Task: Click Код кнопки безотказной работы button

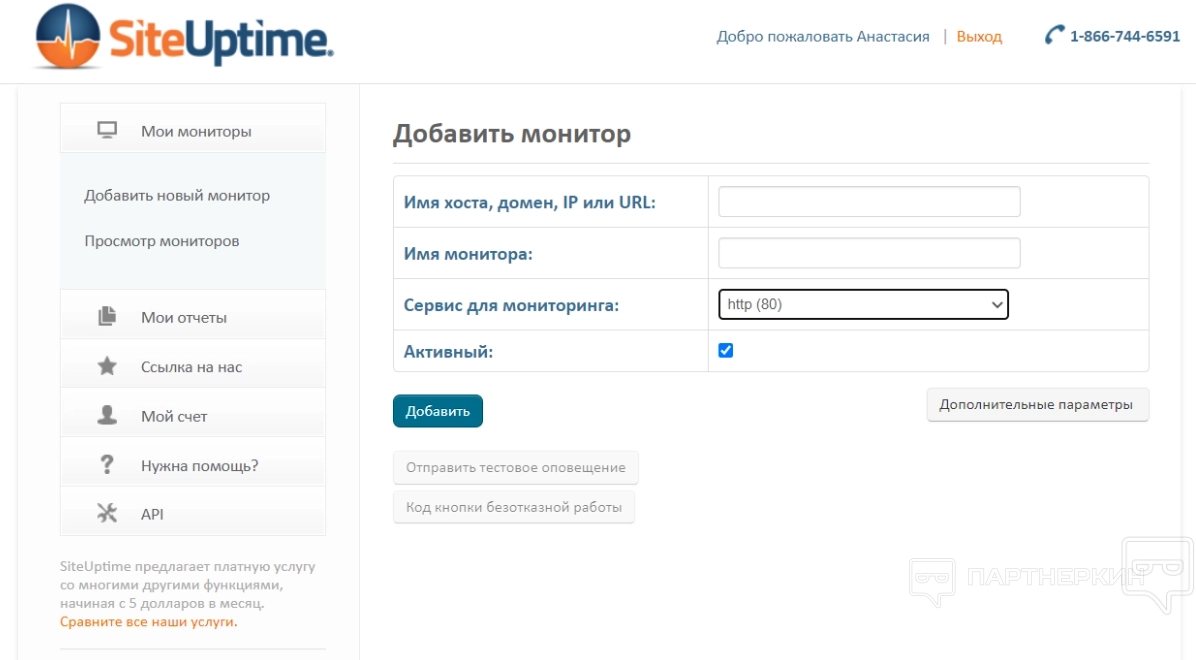Action: (514, 507)
